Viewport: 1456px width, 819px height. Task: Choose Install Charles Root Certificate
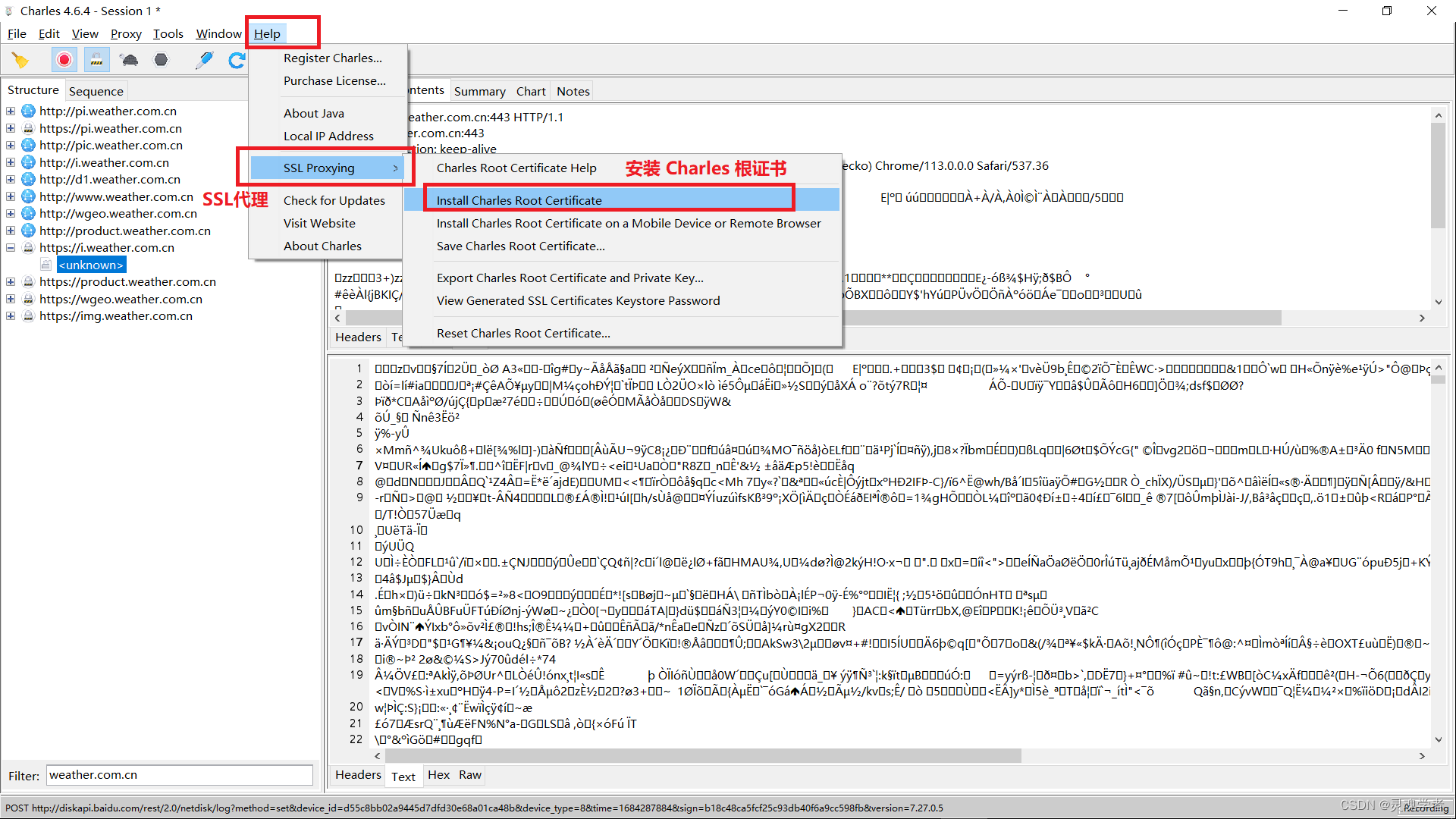[519, 200]
